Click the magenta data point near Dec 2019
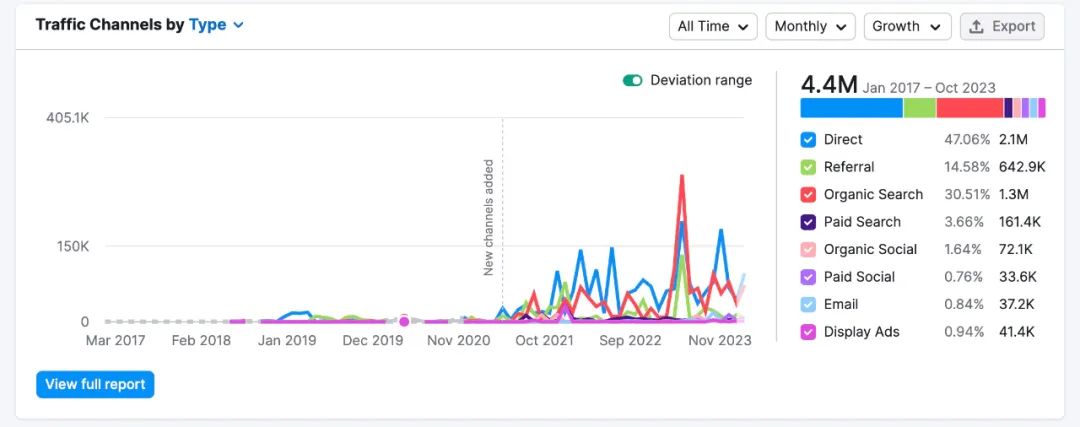 [x=404, y=322]
